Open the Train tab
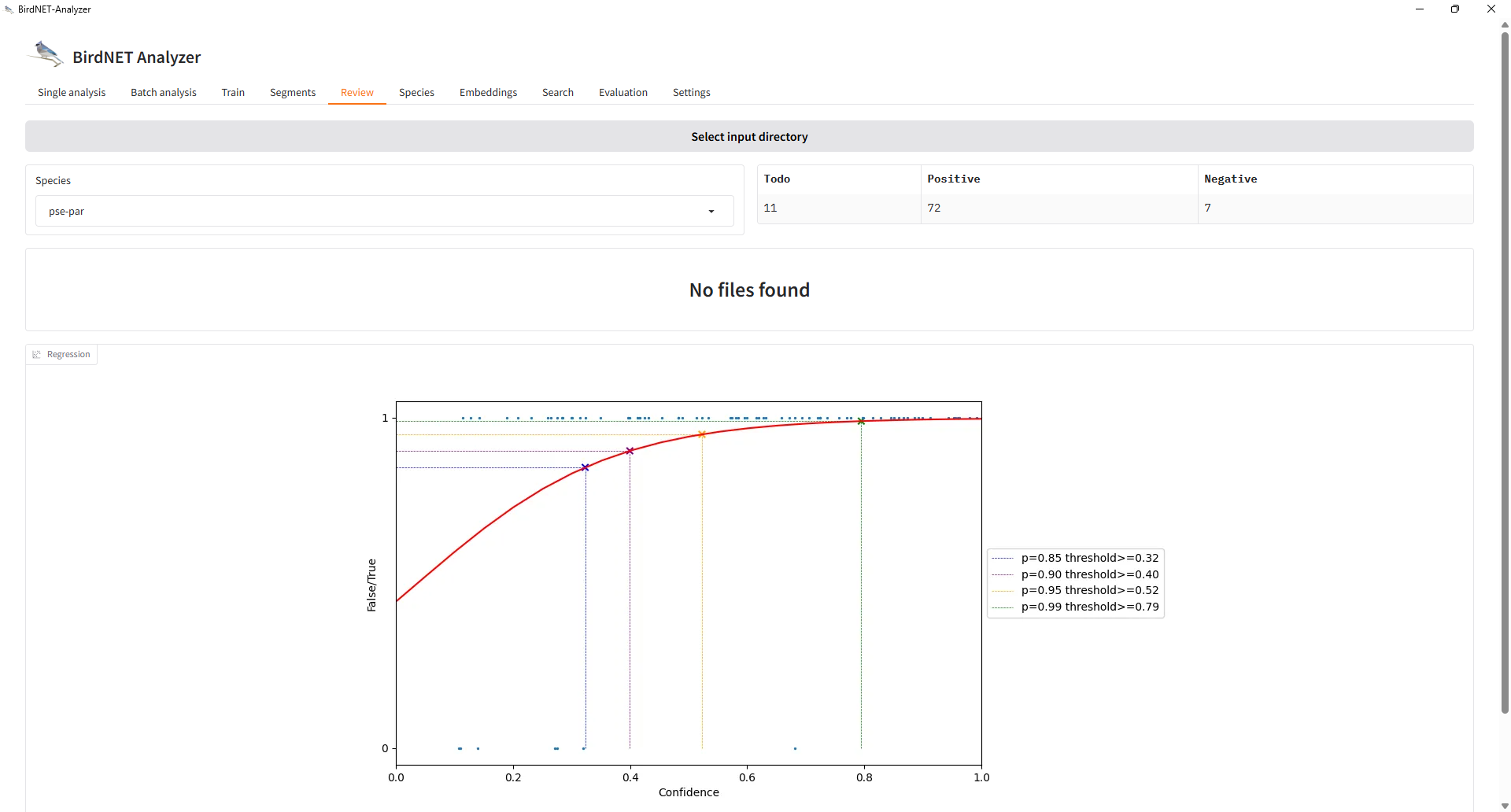The image size is (1511, 812). pyautogui.click(x=233, y=93)
